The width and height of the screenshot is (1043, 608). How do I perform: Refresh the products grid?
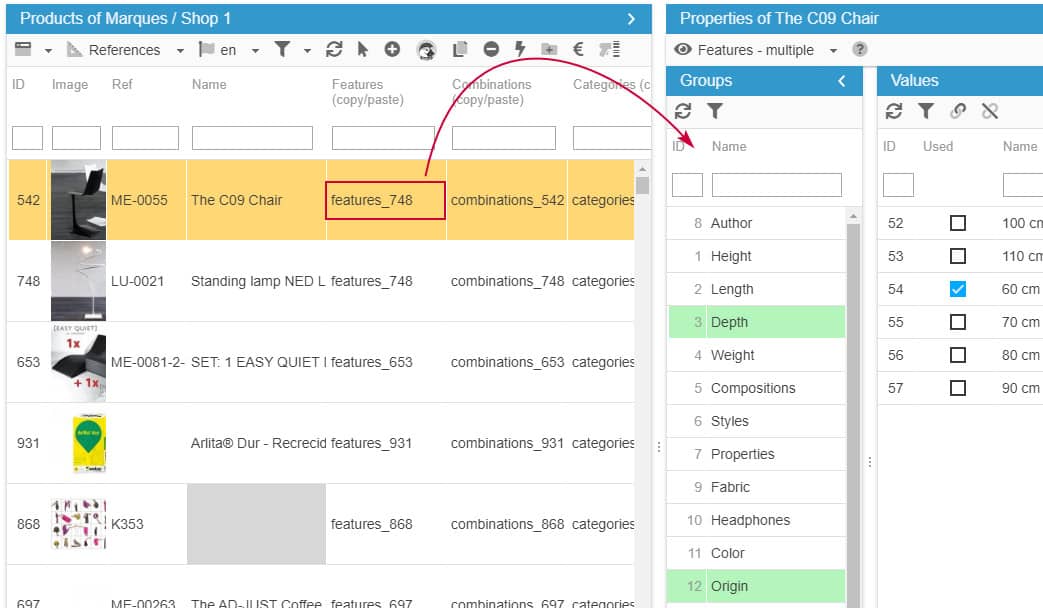tap(334, 50)
